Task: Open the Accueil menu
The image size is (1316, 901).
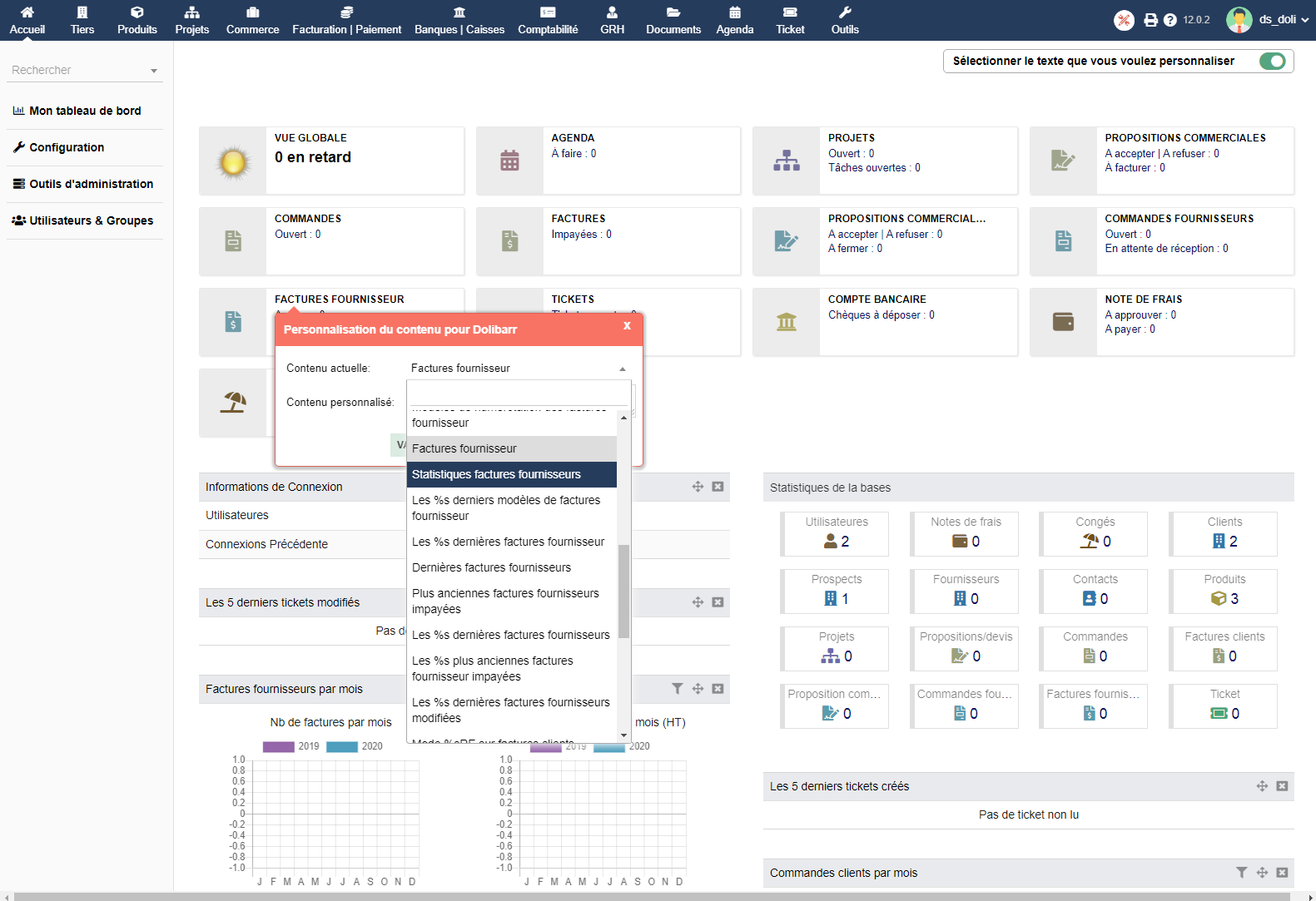Action: point(27,20)
